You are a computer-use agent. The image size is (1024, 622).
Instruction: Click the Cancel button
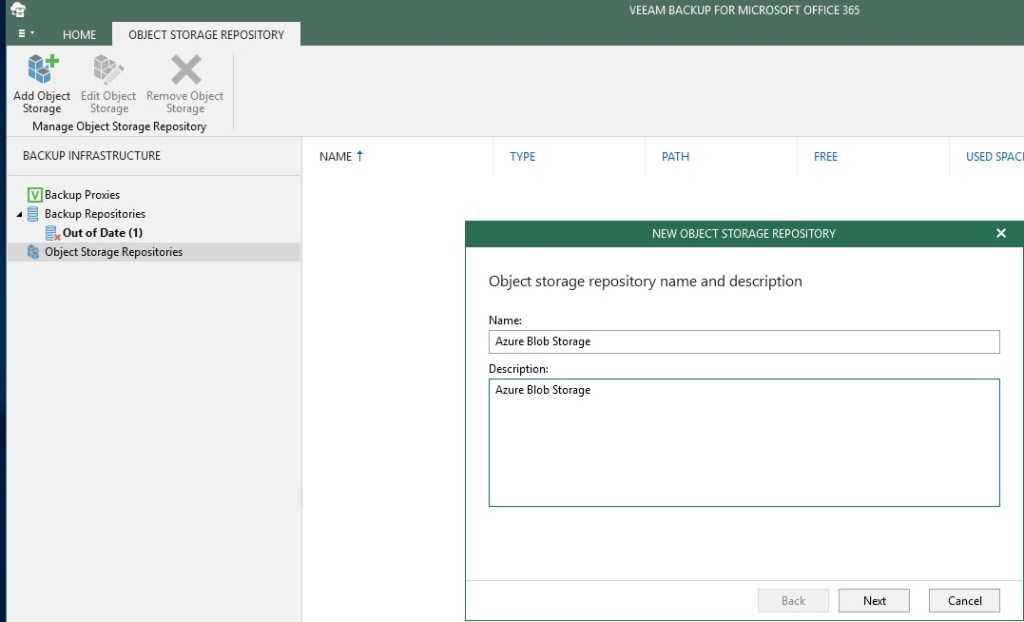(964, 600)
